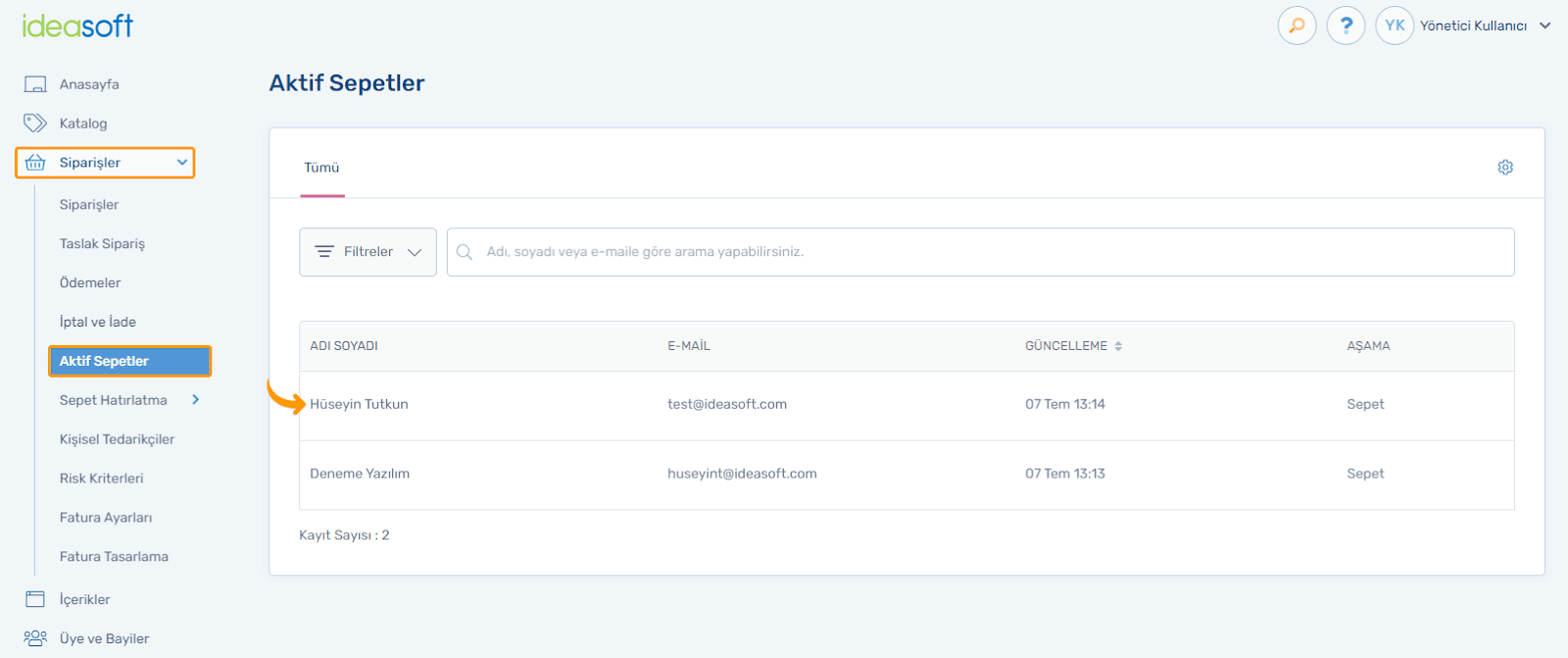Image resolution: width=1568 pixels, height=658 pixels.
Task: Collapse the Siparişler menu chevron
Action: 182,163
